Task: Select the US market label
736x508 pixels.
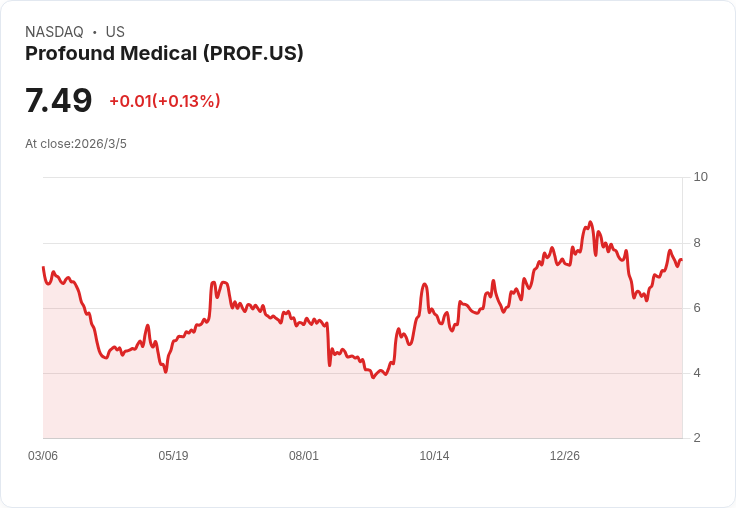Action: coord(115,32)
